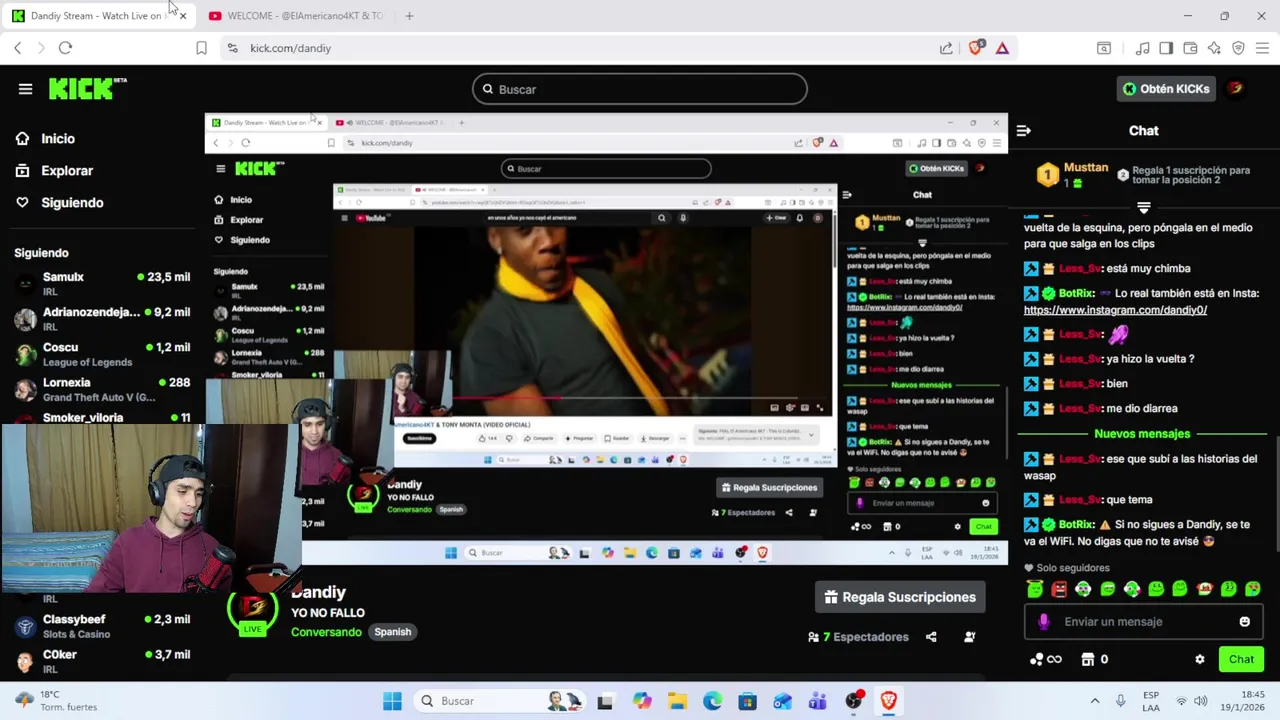Open Lornexia channel in the following list
Screen dimensions: 1280x720
pos(100,389)
